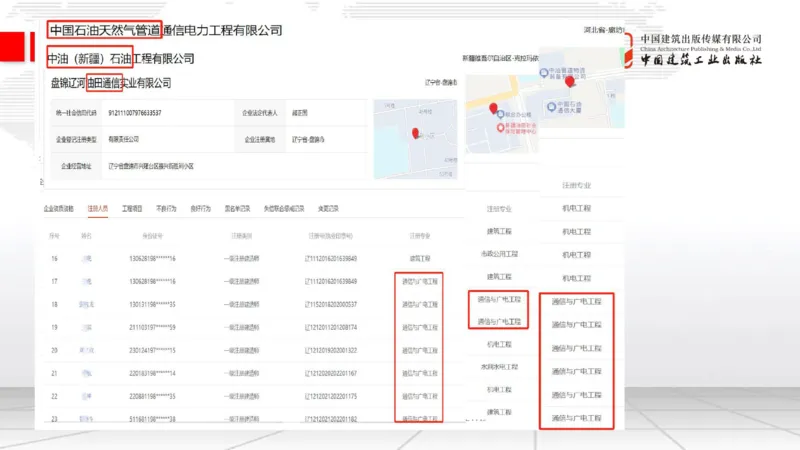800x450 pixels.
Task: Open the person name link in row 17
Action: tap(86, 282)
